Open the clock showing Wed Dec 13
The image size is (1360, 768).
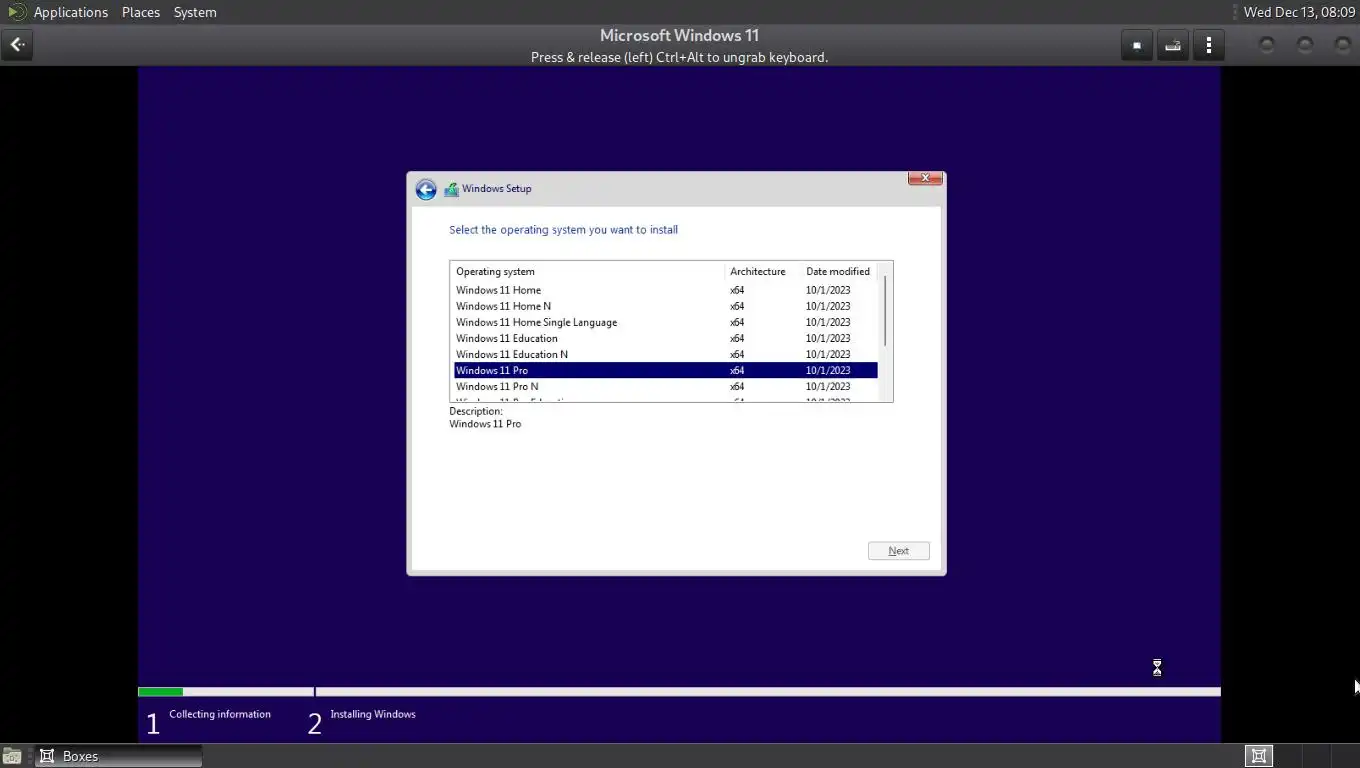(x=1299, y=12)
